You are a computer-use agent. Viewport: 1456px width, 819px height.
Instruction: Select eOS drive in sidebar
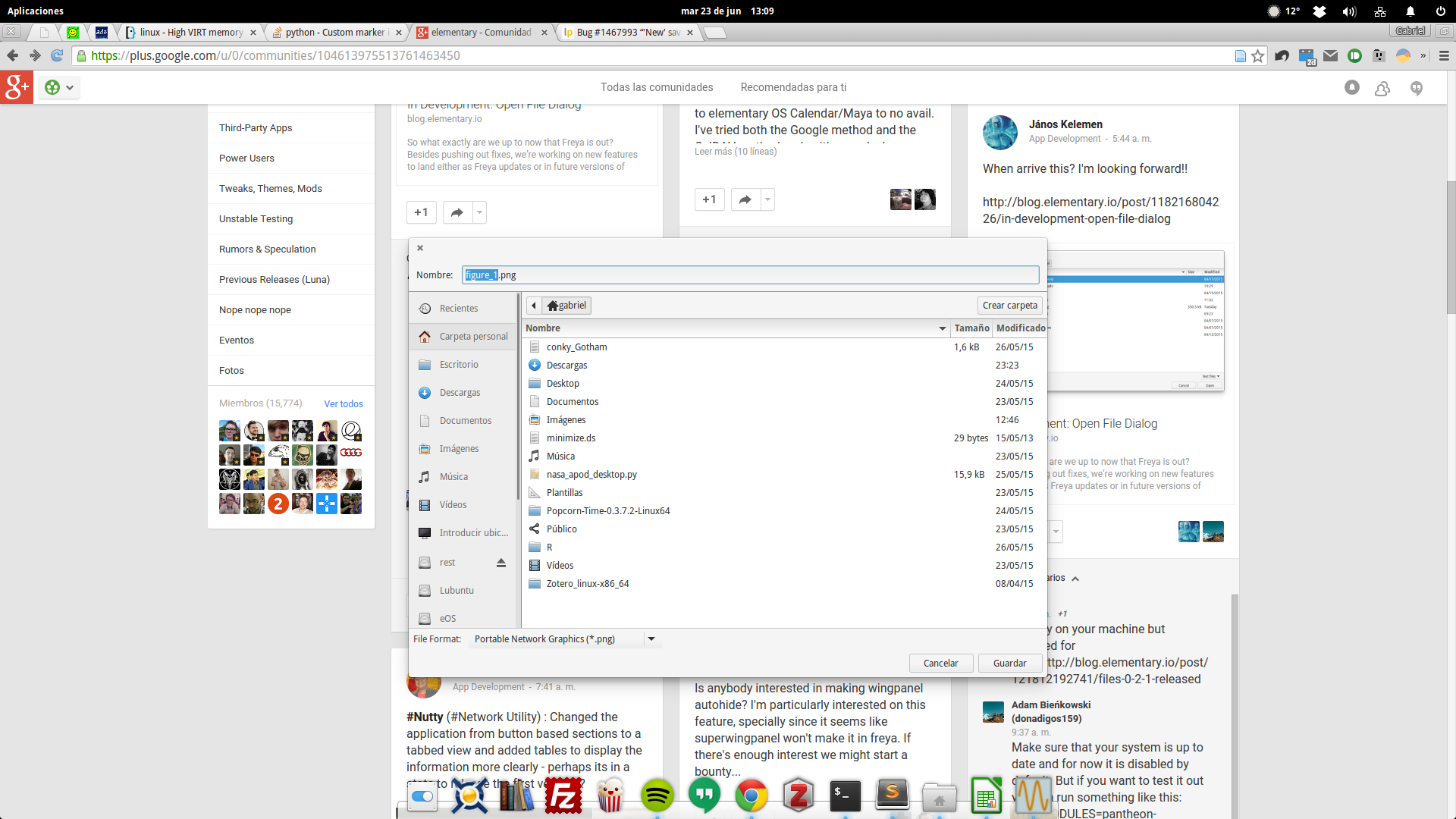(x=464, y=619)
